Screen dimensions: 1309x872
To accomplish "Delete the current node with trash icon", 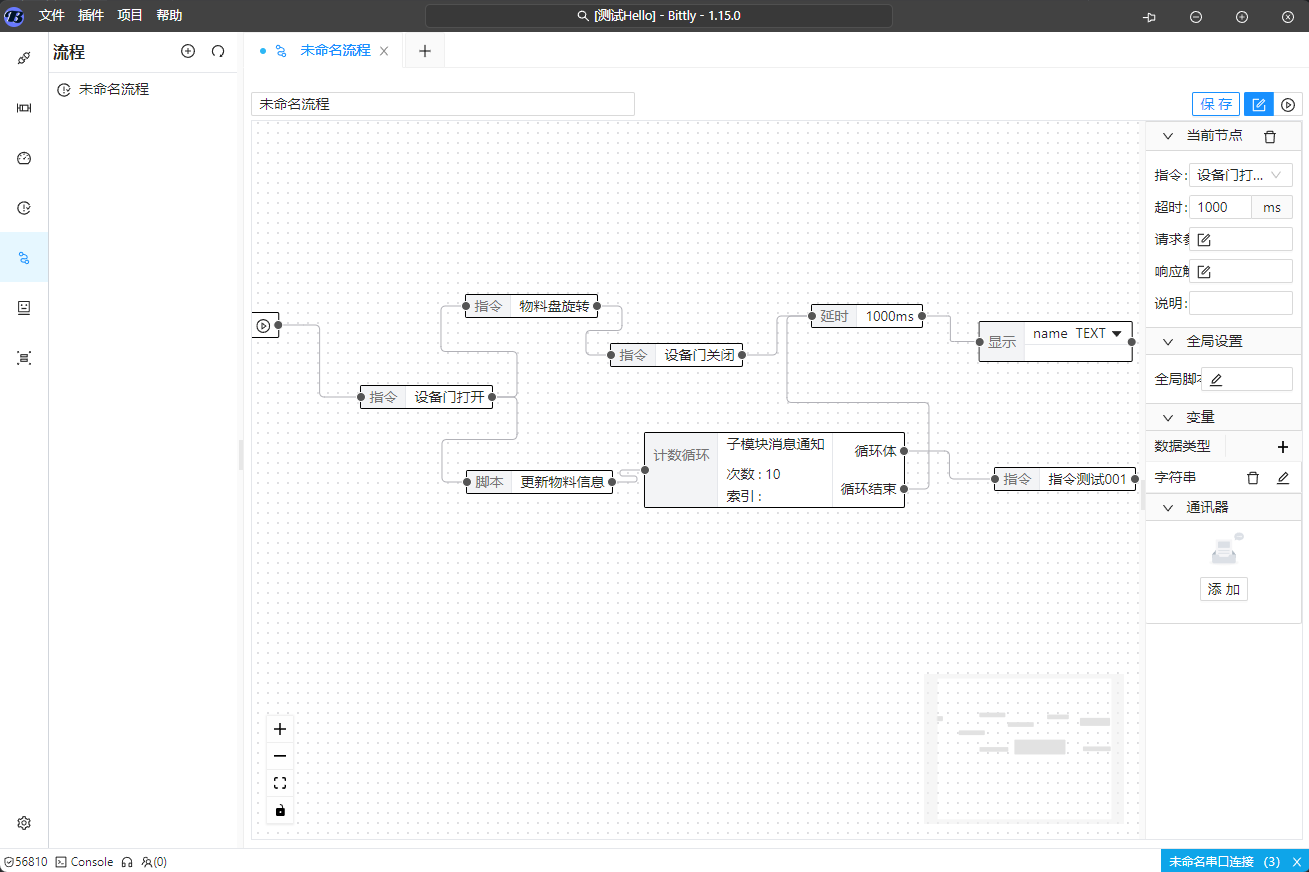I will click(x=1270, y=136).
